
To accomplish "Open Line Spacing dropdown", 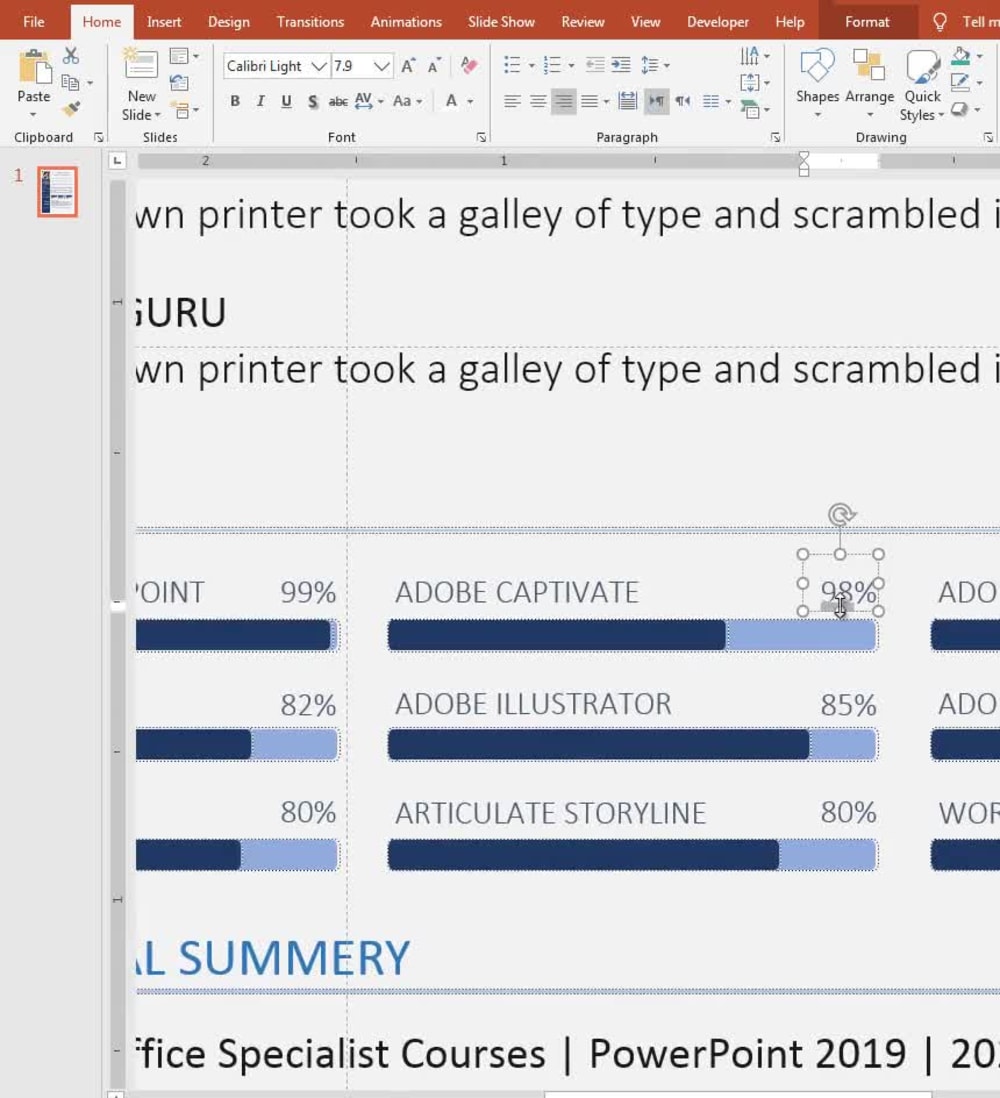I will pyautogui.click(x=655, y=65).
